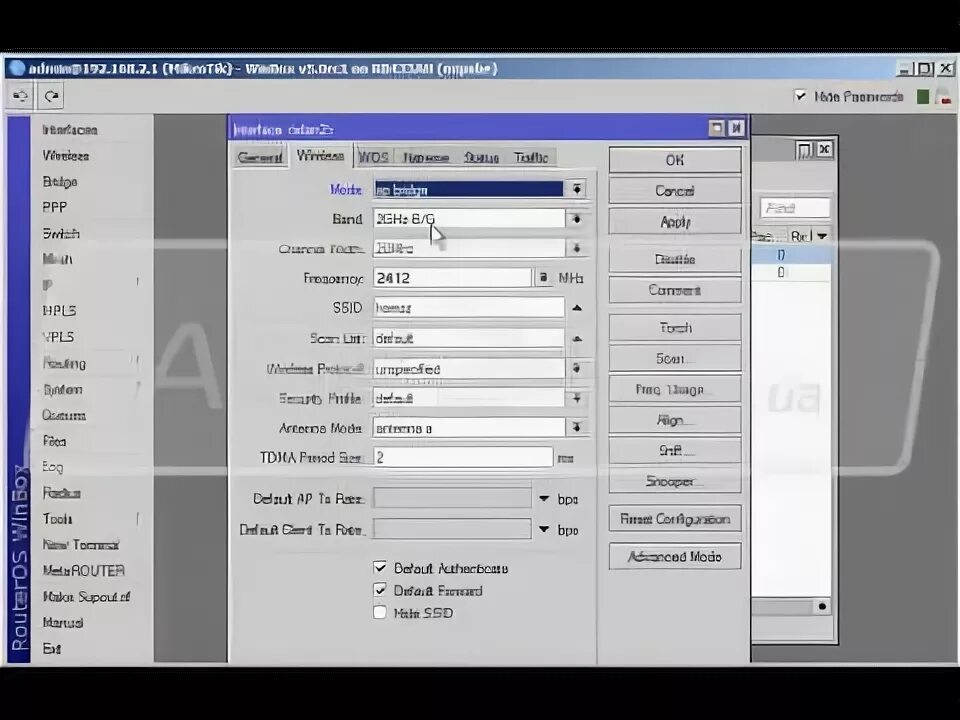Screen dimensions: 960x720
Task: Click the redo arrow in the toolbar
Action: coord(51,96)
